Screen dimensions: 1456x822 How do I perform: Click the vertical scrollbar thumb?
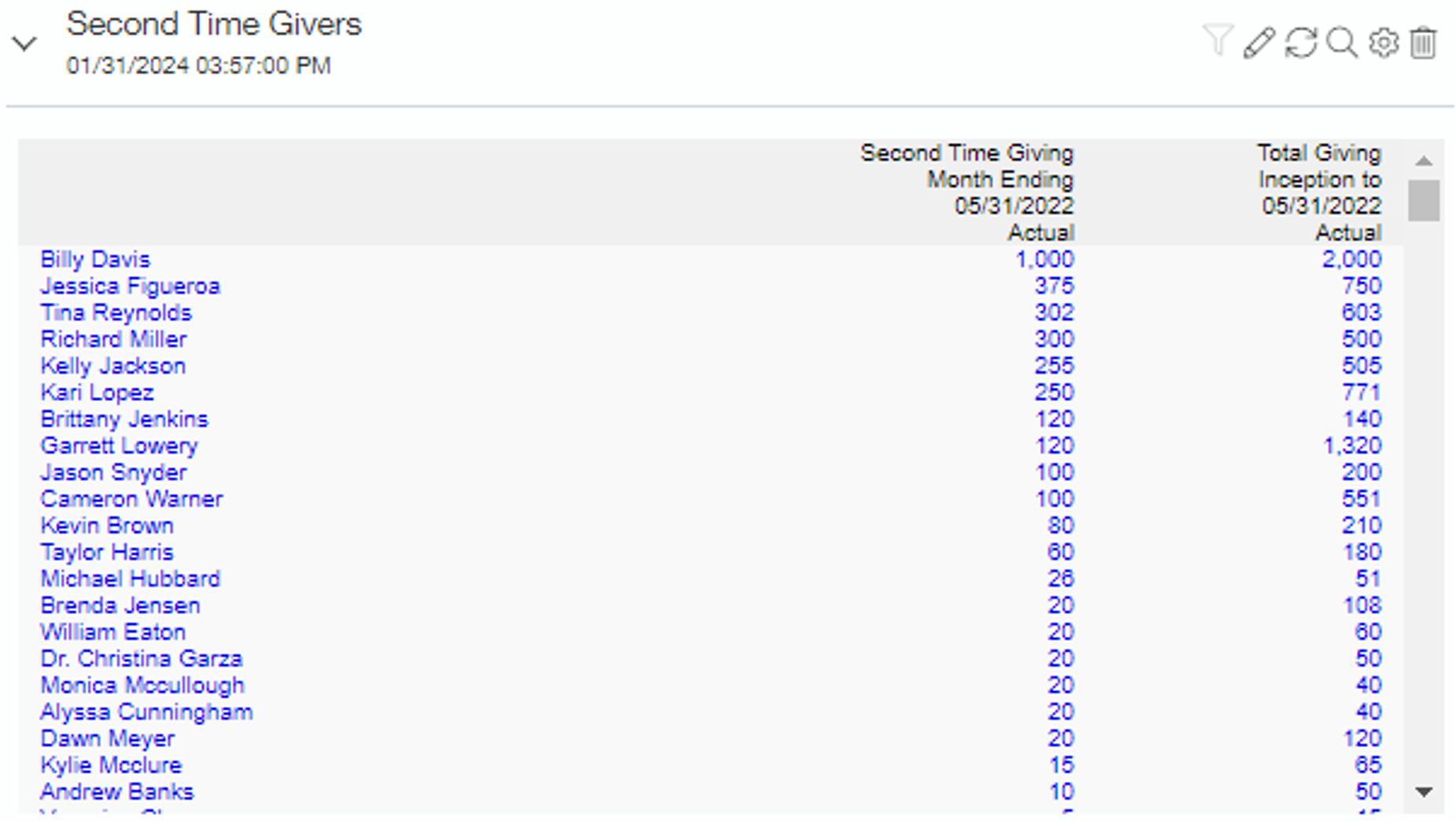pos(1424,200)
